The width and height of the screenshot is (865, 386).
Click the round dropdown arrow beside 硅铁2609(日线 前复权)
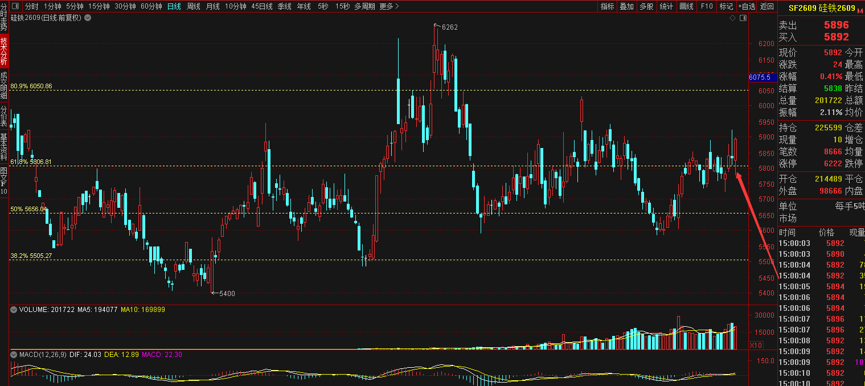pos(88,18)
